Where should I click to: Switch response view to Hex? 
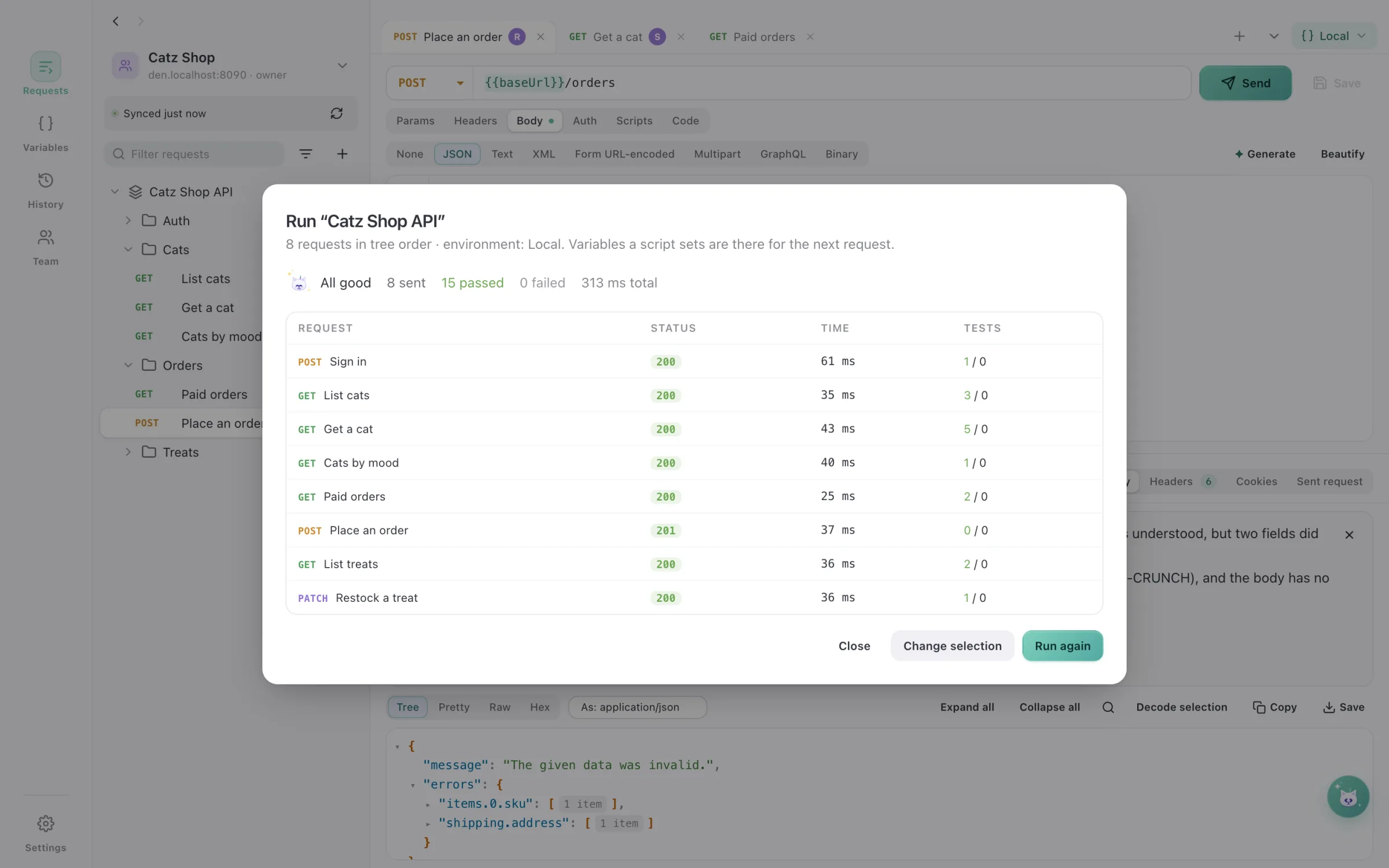539,707
